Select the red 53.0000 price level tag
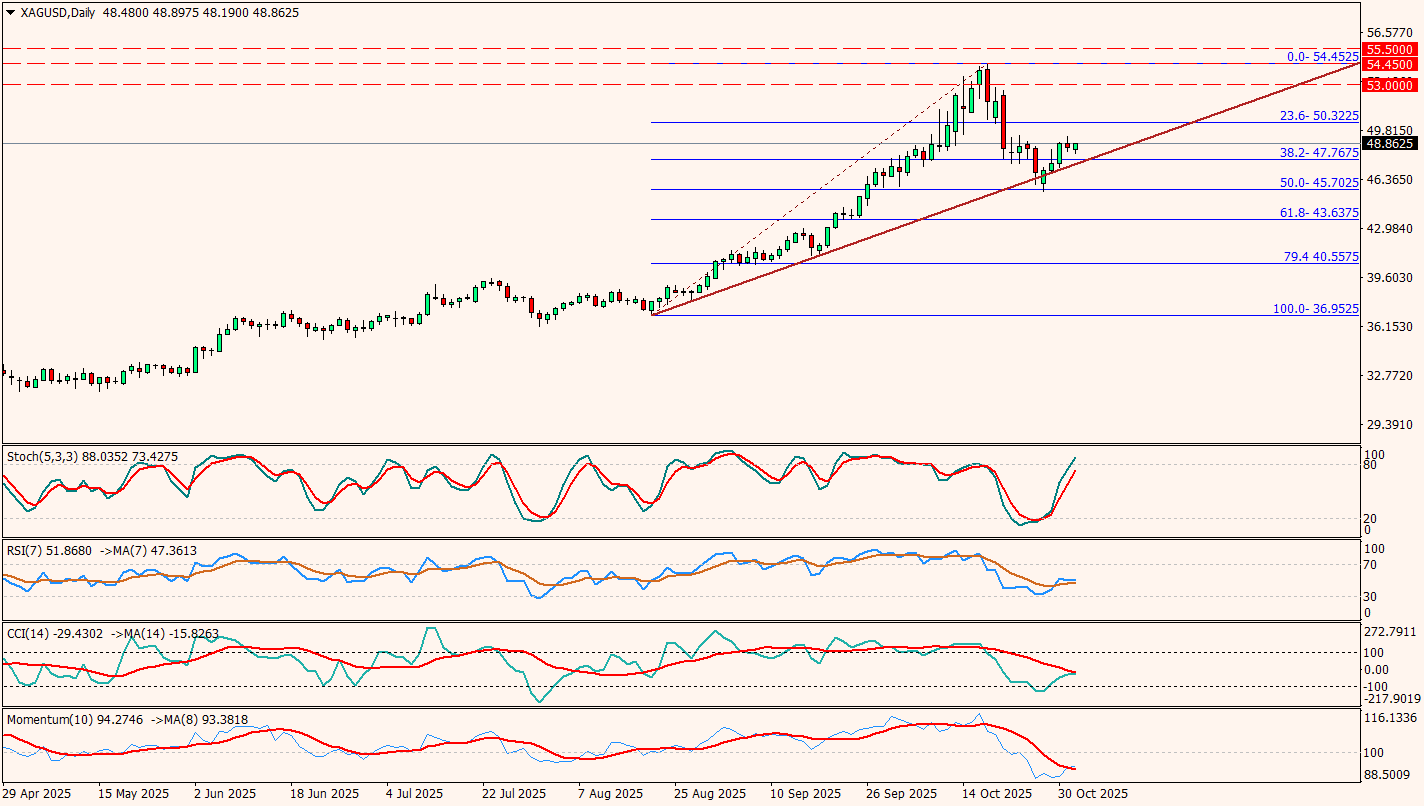1424x806 pixels. pyautogui.click(x=1390, y=86)
